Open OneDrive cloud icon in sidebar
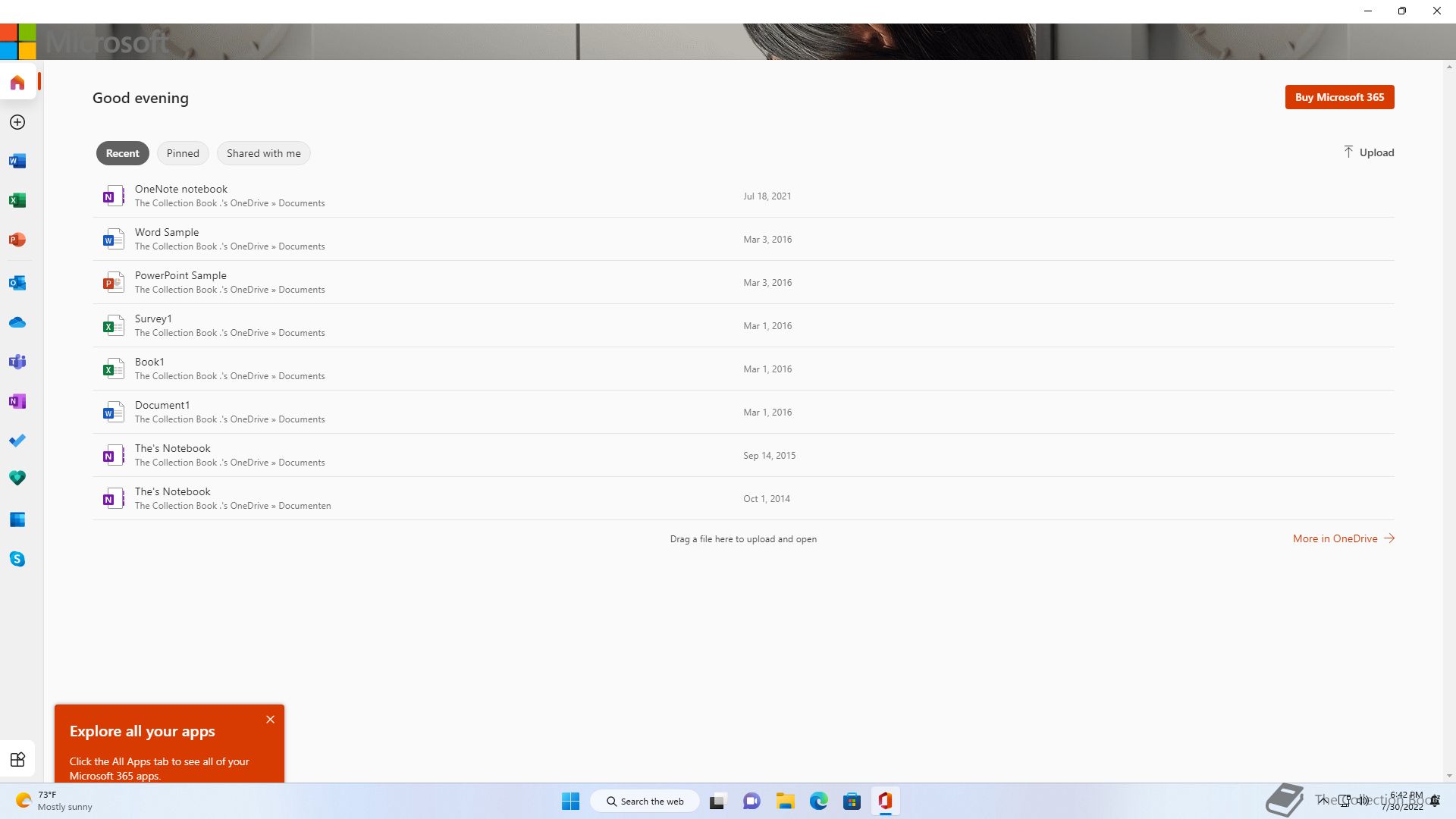Screen dimensions: 1456x819 17,322
